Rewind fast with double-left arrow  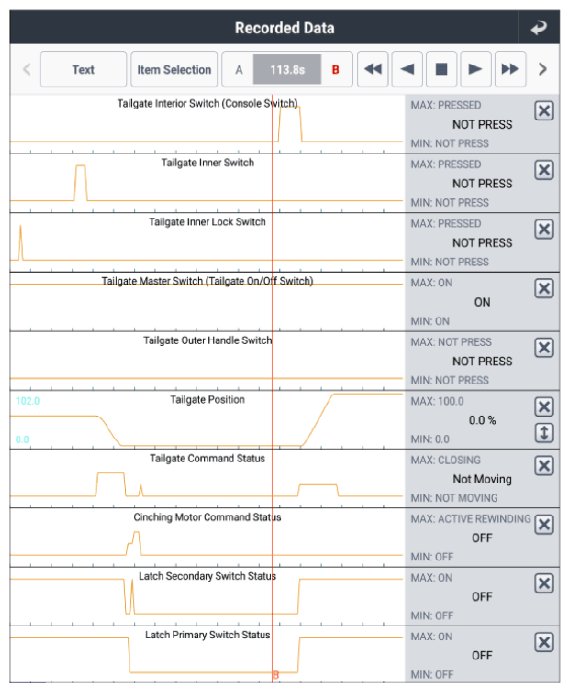373,69
